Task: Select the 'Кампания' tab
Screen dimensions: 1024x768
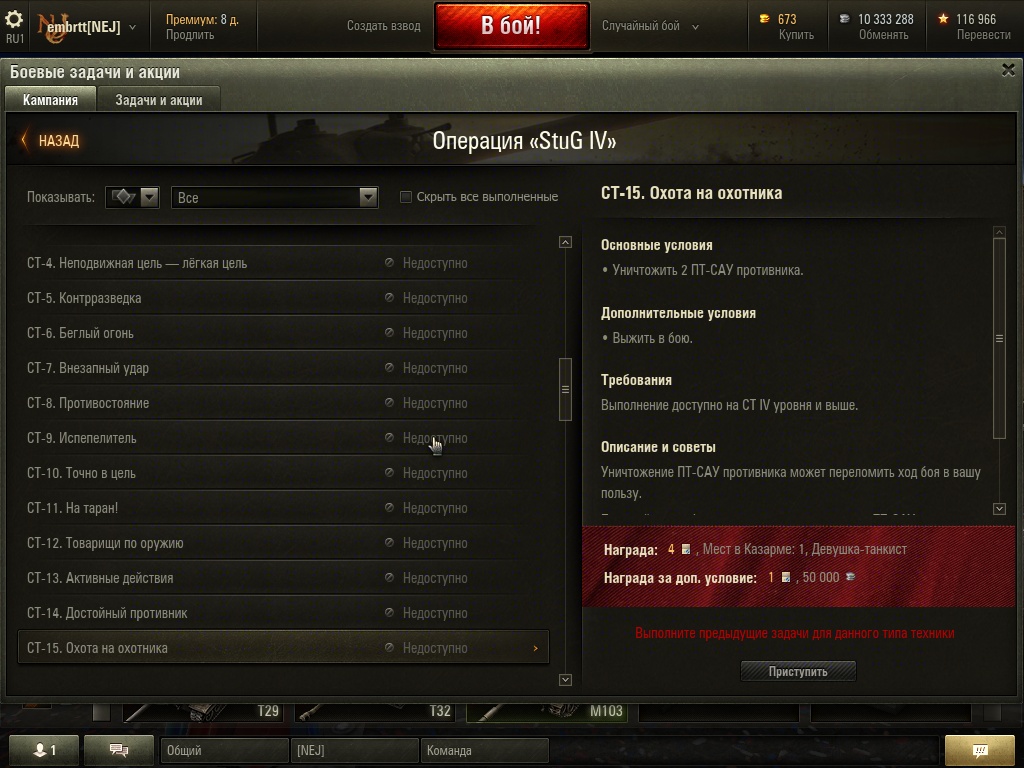Action: (x=50, y=100)
